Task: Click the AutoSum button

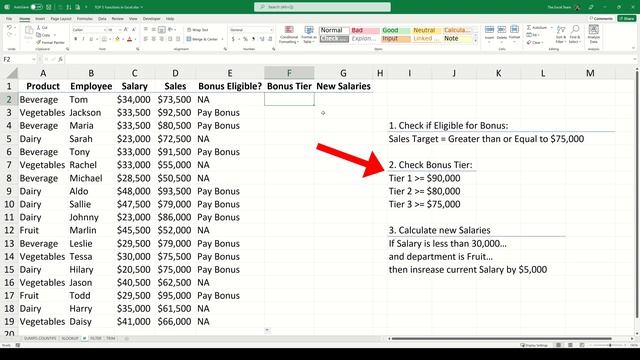Action: (x=537, y=27)
